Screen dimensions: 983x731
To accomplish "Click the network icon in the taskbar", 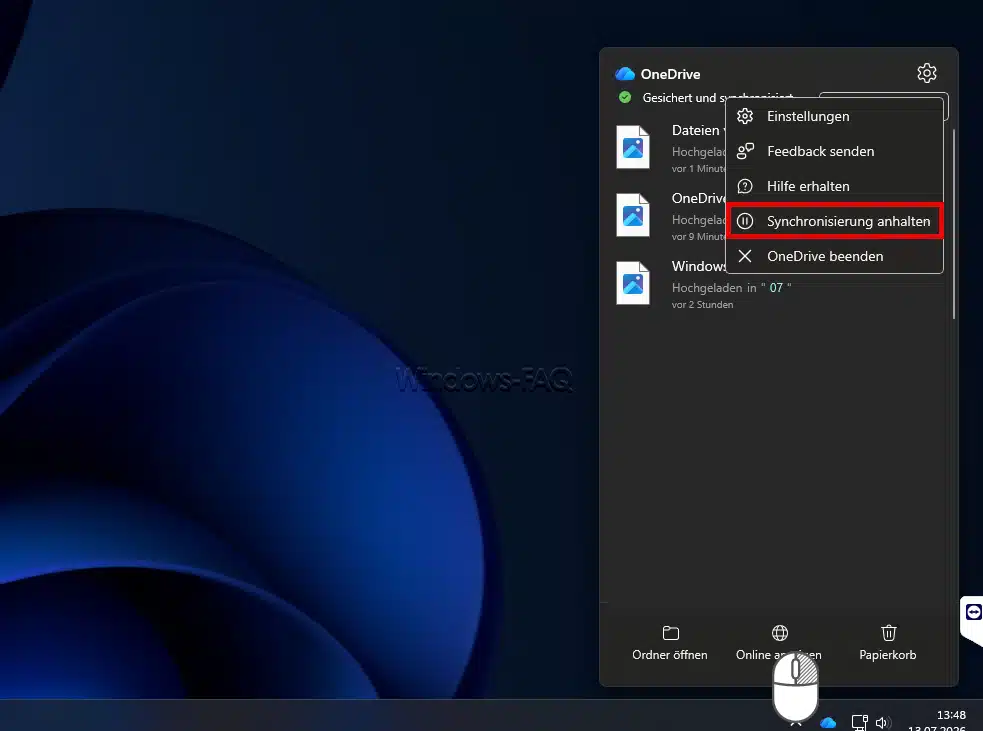I will pos(859,723).
